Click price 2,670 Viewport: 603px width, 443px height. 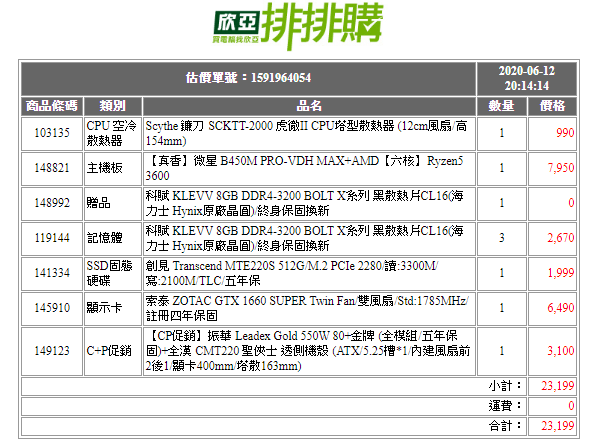[561, 238]
